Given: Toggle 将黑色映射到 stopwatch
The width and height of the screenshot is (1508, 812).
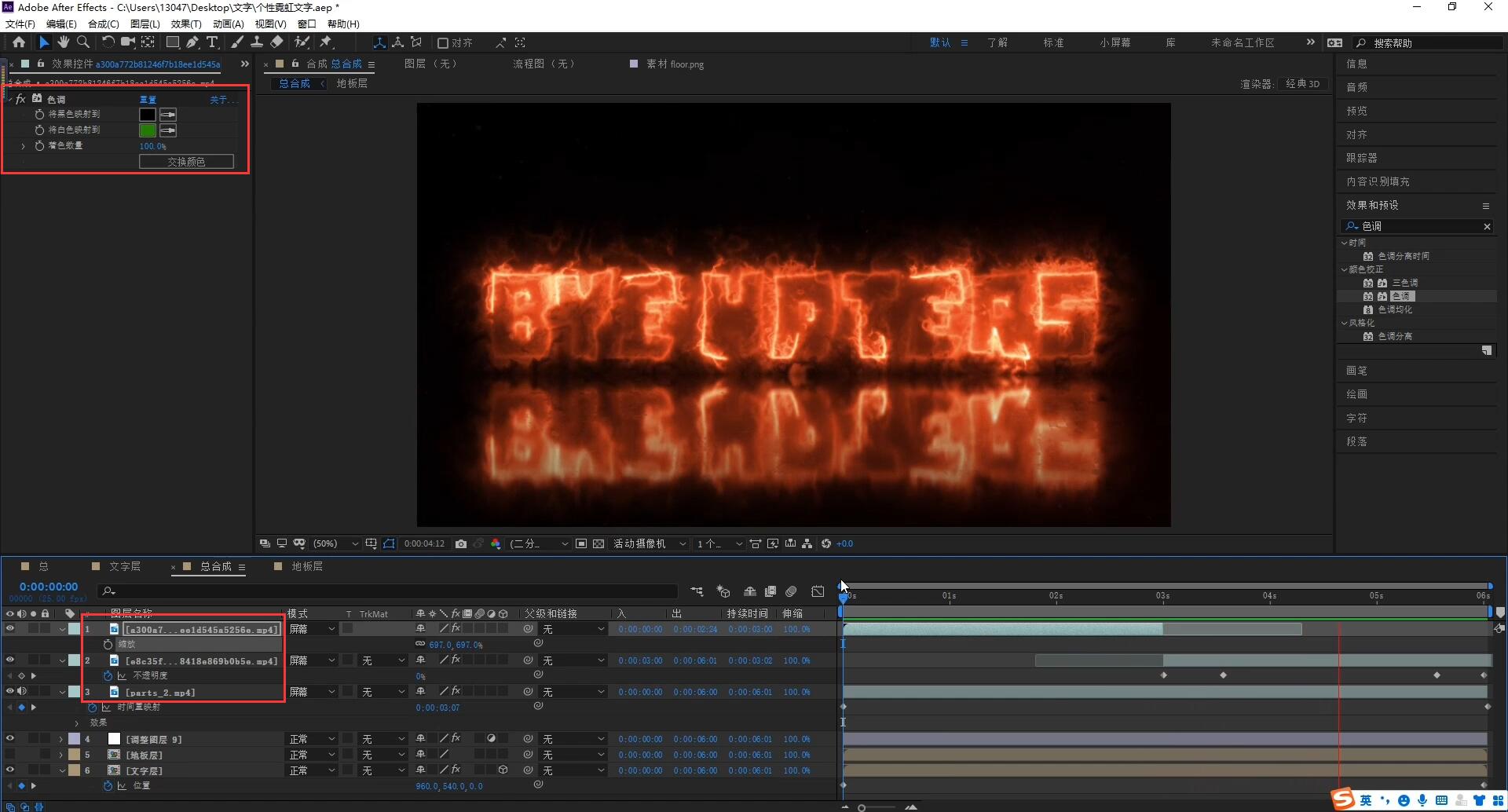Looking at the screenshot, I should pos(39,115).
